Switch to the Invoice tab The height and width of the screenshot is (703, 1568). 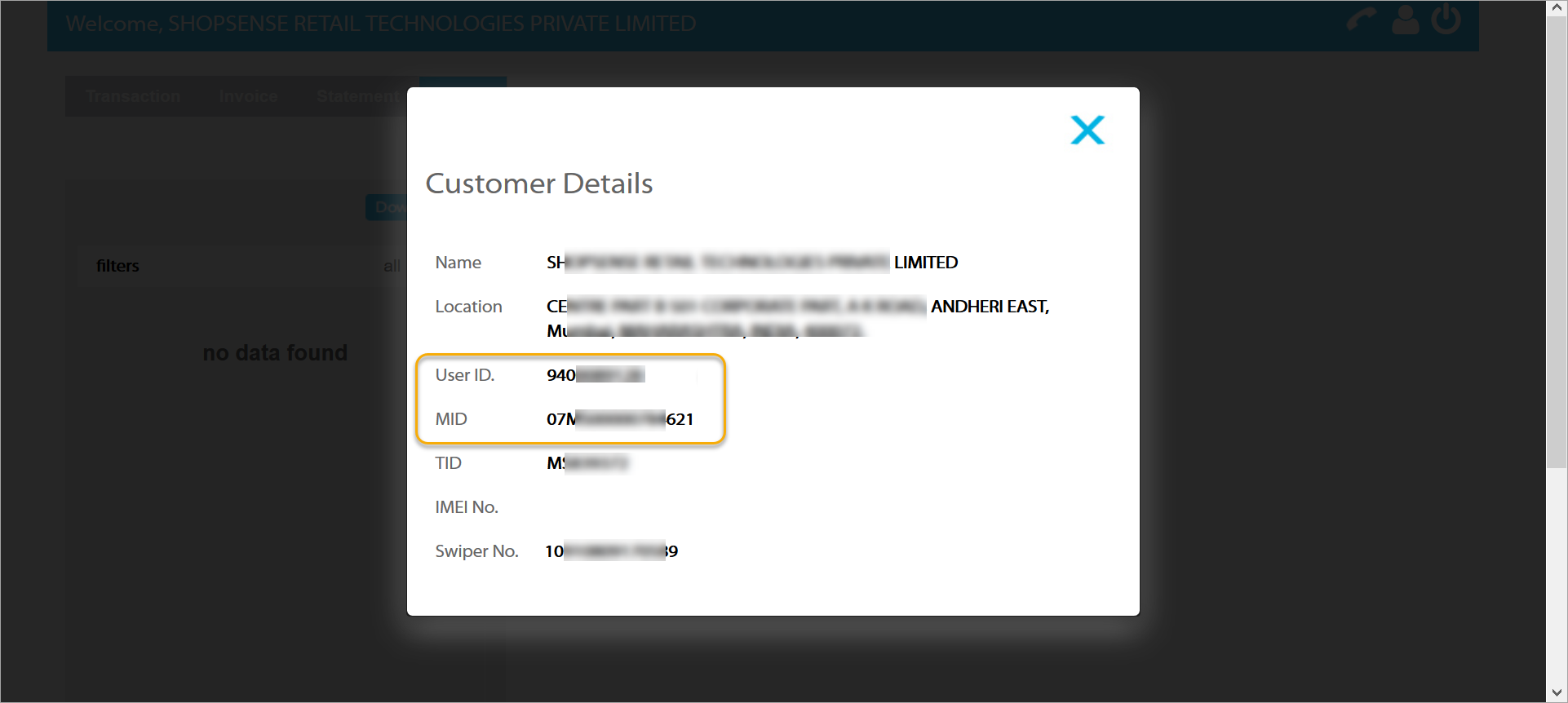(x=248, y=96)
